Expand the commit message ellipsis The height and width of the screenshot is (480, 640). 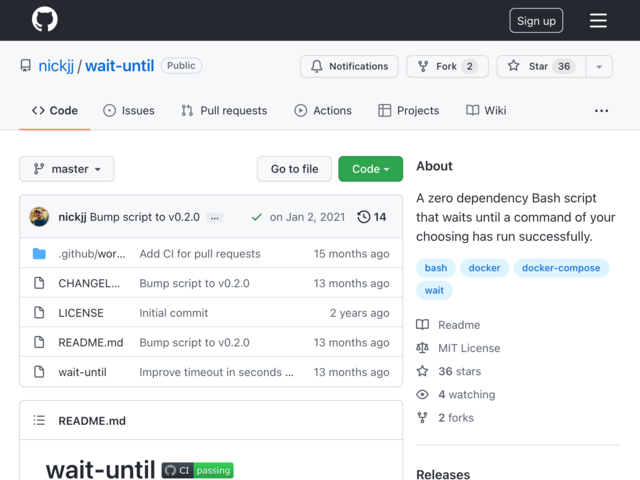[214, 218]
